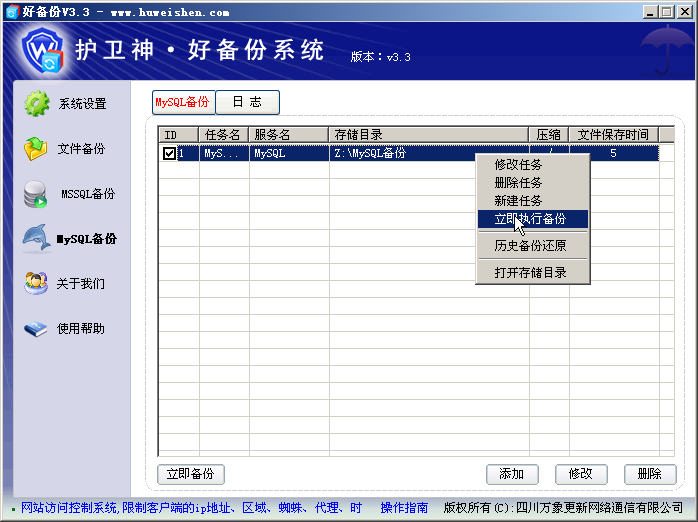The height and width of the screenshot is (522, 698).
Task: Switch to the MySQL备份 tab
Action: coord(183,102)
